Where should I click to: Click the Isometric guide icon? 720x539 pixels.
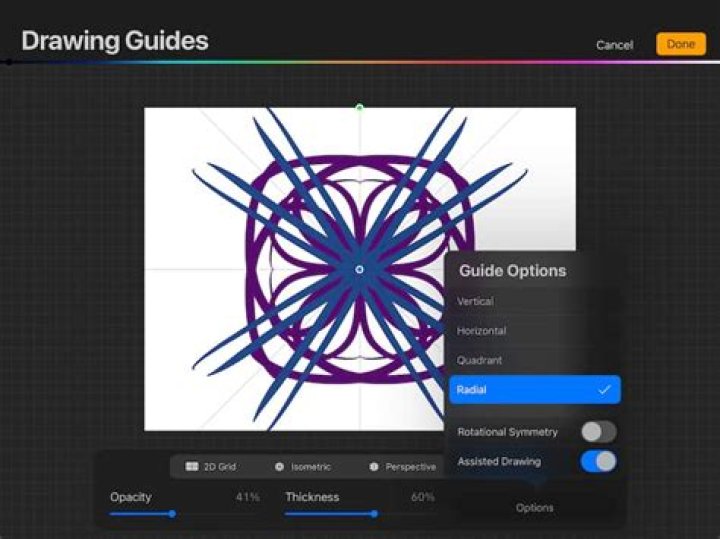279,467
